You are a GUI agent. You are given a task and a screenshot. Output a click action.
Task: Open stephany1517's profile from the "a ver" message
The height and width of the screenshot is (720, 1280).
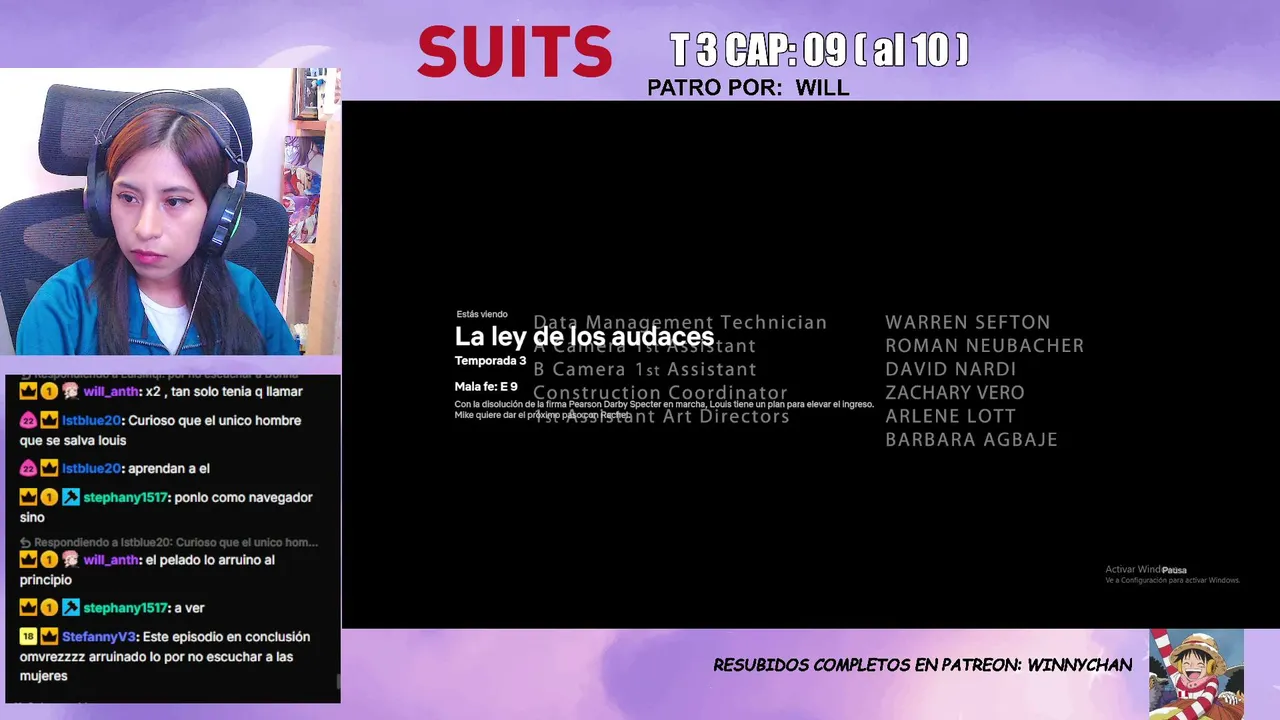pyautogui.click(x=125, y=608)
